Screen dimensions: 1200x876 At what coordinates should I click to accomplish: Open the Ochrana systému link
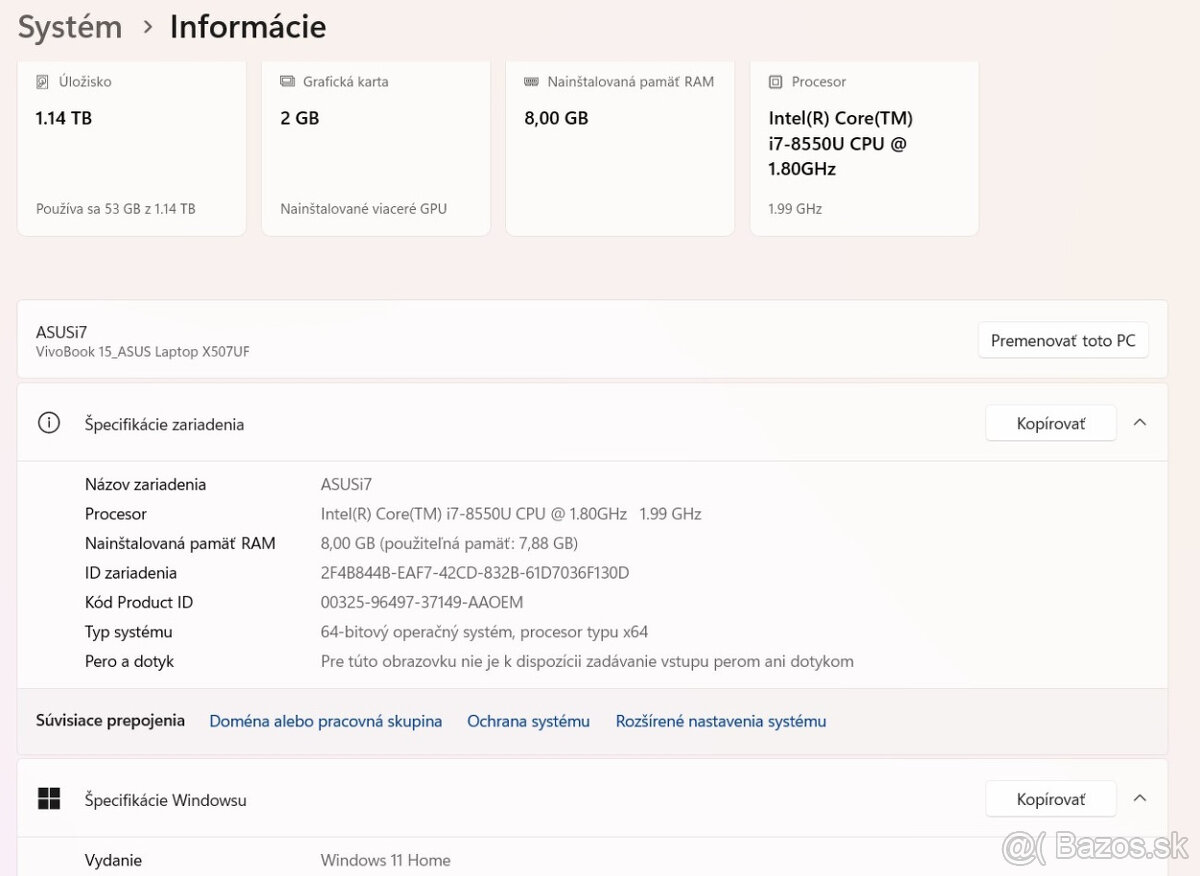528,721
